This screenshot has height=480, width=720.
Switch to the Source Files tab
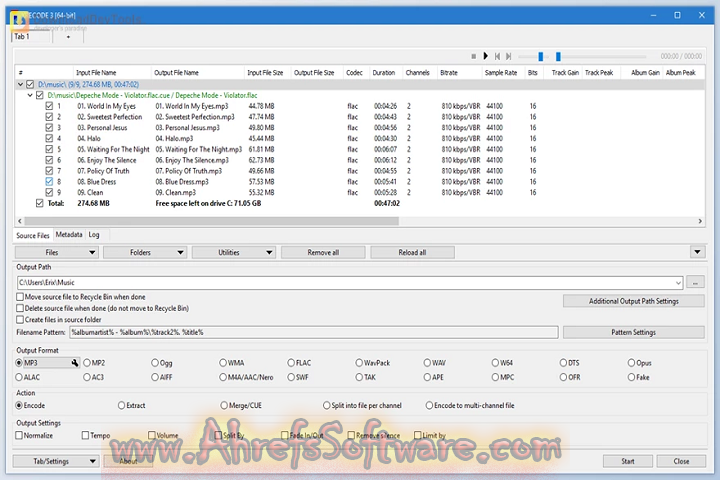(x=33, y=236)
